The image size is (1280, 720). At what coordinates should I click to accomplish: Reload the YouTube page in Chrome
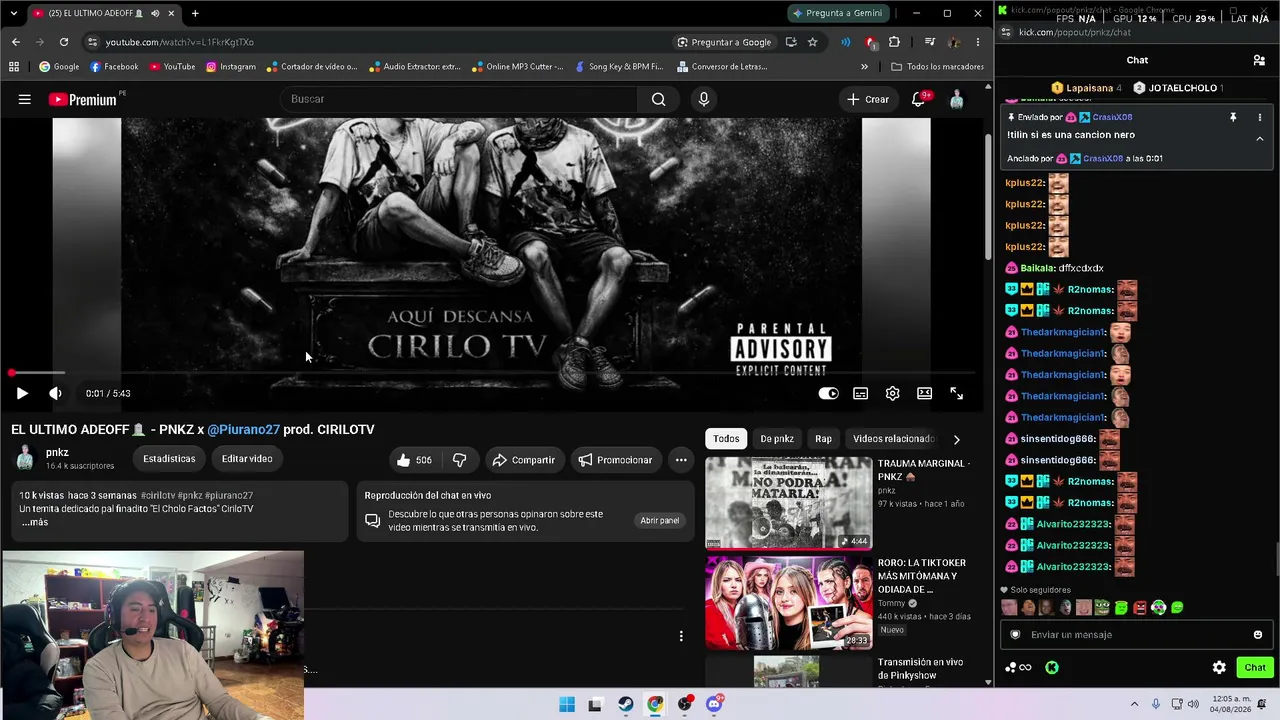click(x=64, y=42)
